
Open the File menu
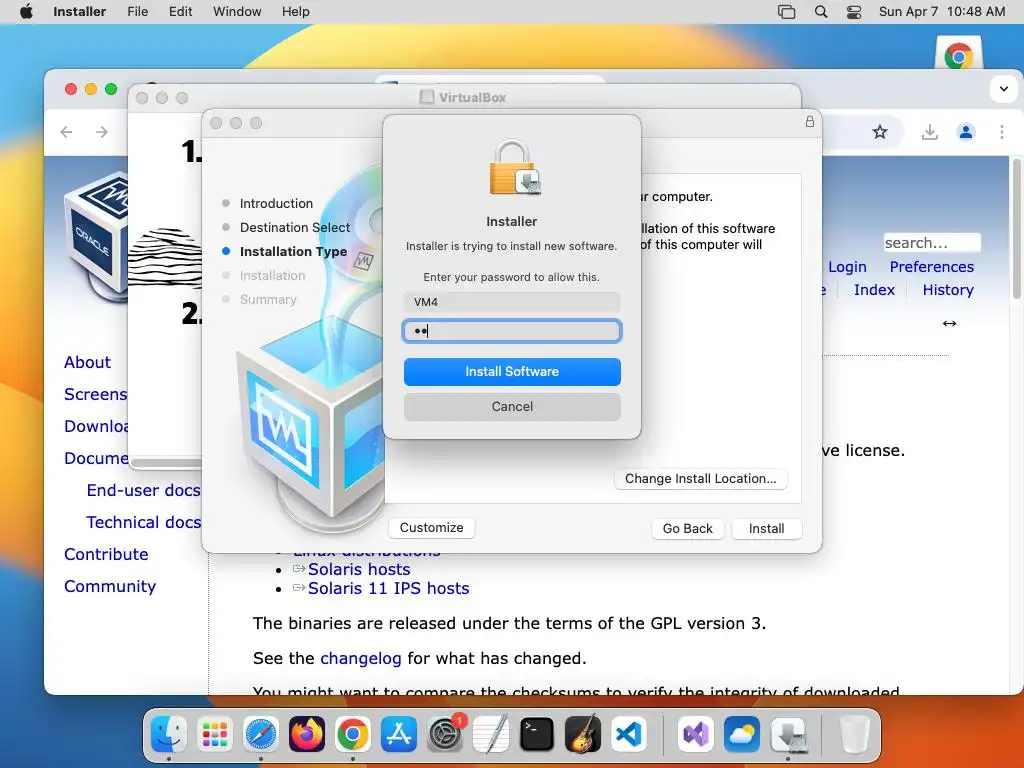coord(138,12)
